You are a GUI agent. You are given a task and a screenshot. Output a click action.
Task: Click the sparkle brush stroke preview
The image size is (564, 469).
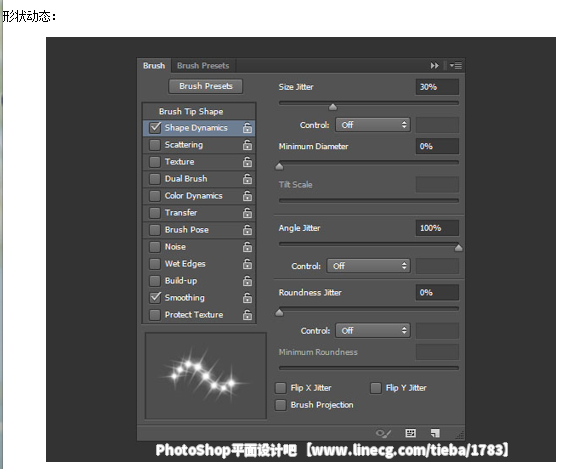click(206, 376)
